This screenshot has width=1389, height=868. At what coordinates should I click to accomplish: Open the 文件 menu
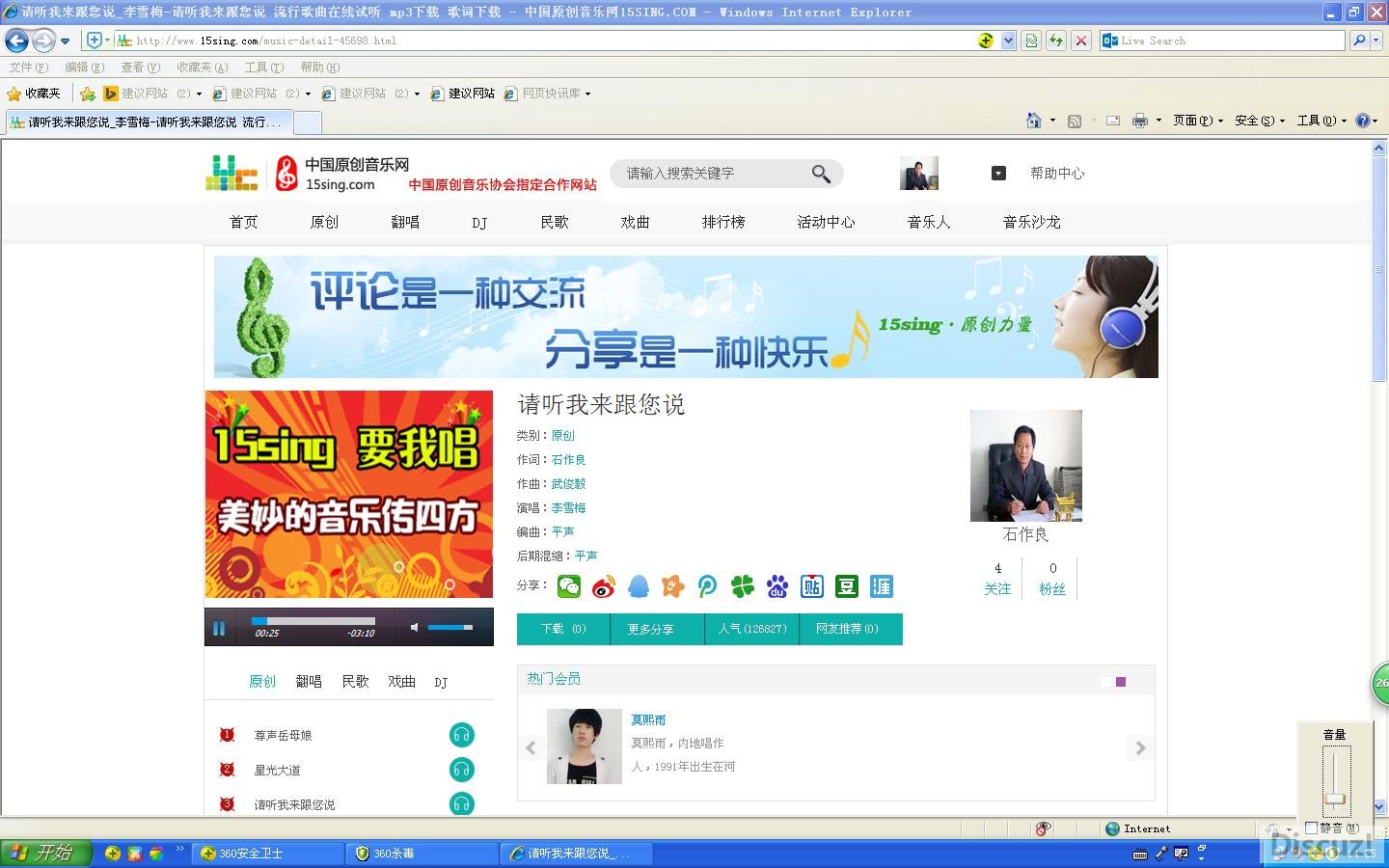(x=28, y=68)
